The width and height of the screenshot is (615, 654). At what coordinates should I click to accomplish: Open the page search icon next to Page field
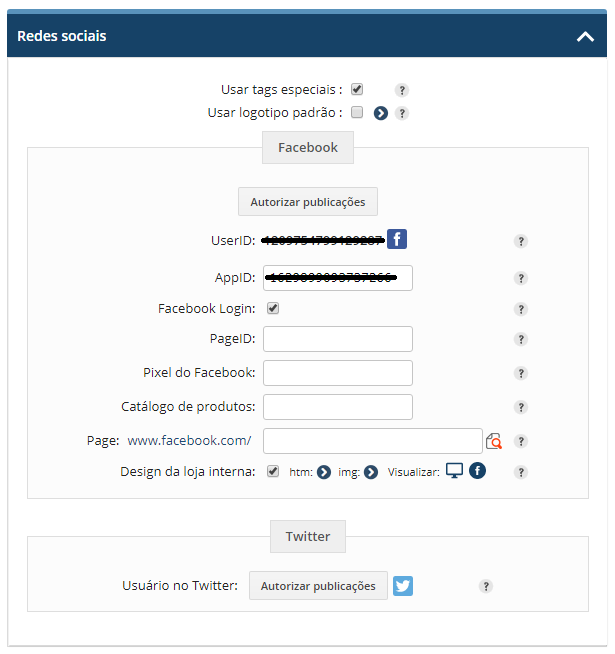pyautogui.click(x=494, y=441)
